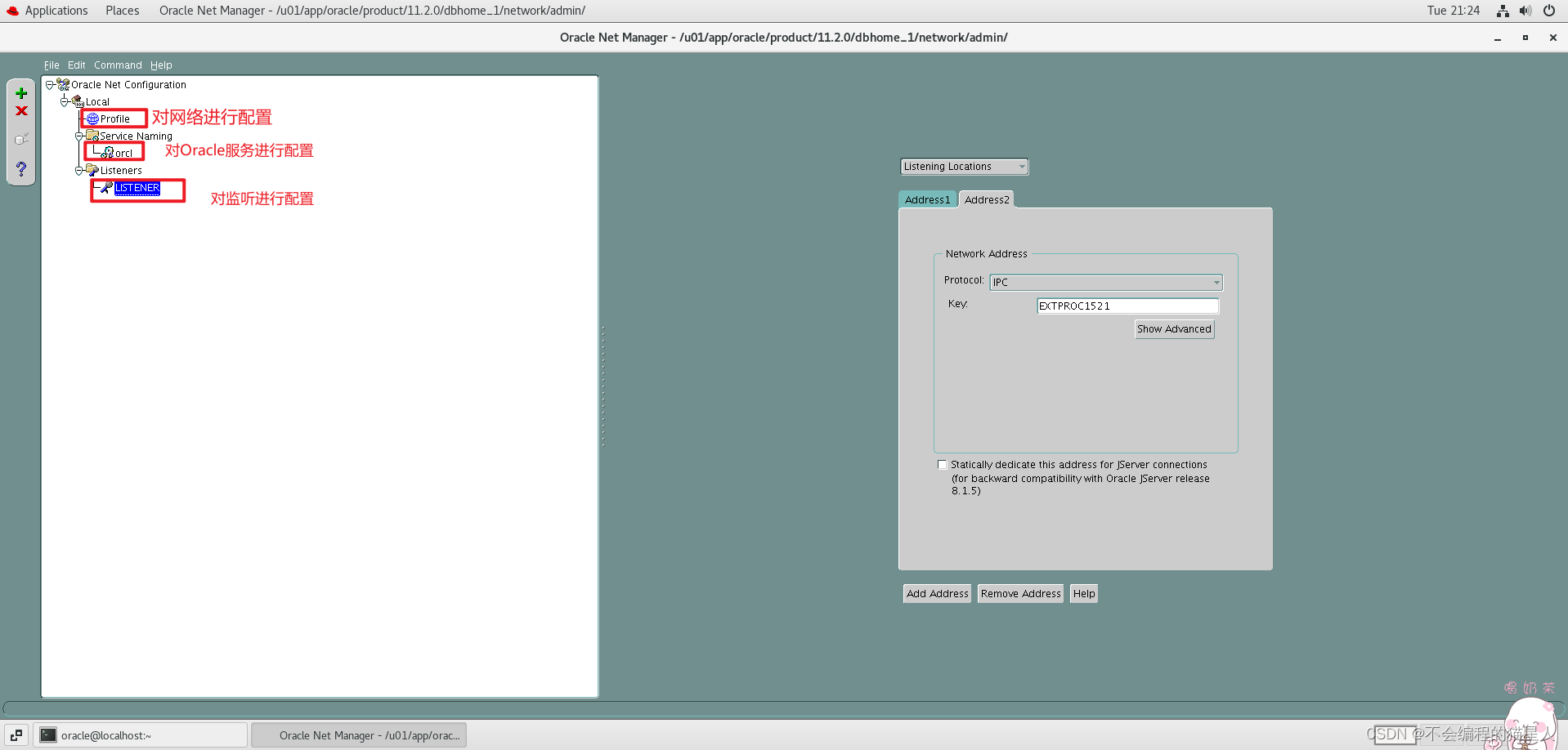Image resolution: width=1568 pixels, height=750 pixels.
Task: Click the Service Naming folder icon
Action: 92,136
